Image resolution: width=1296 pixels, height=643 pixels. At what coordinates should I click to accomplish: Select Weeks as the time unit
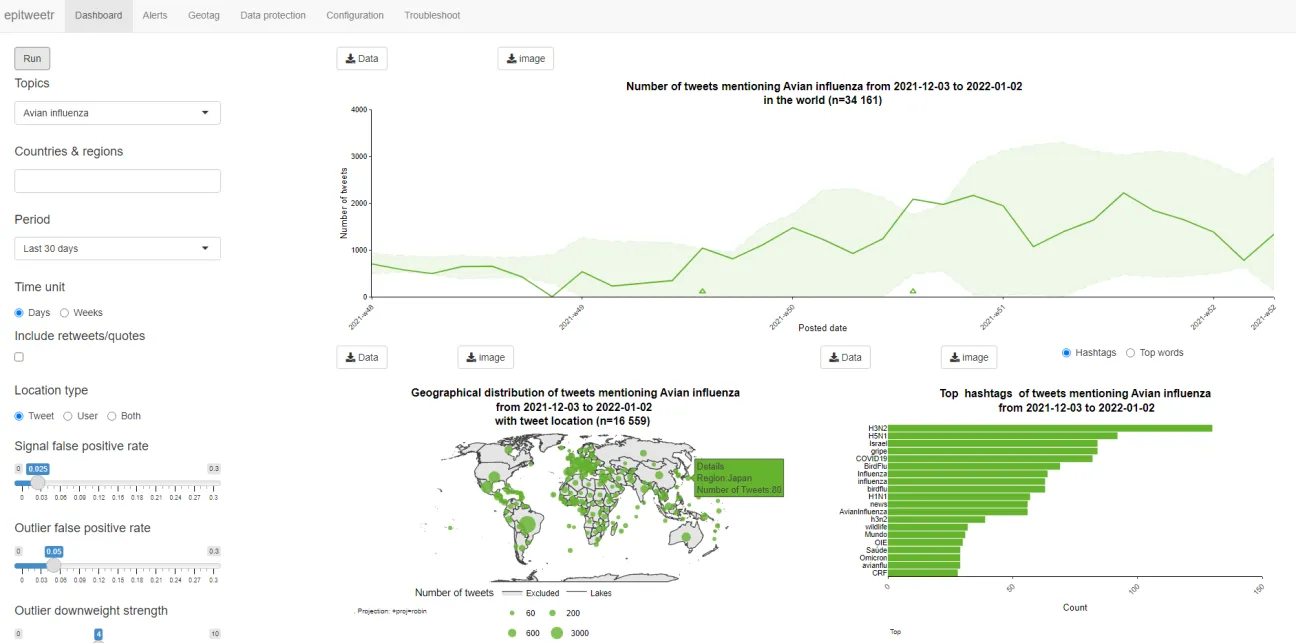pos(63,312)
